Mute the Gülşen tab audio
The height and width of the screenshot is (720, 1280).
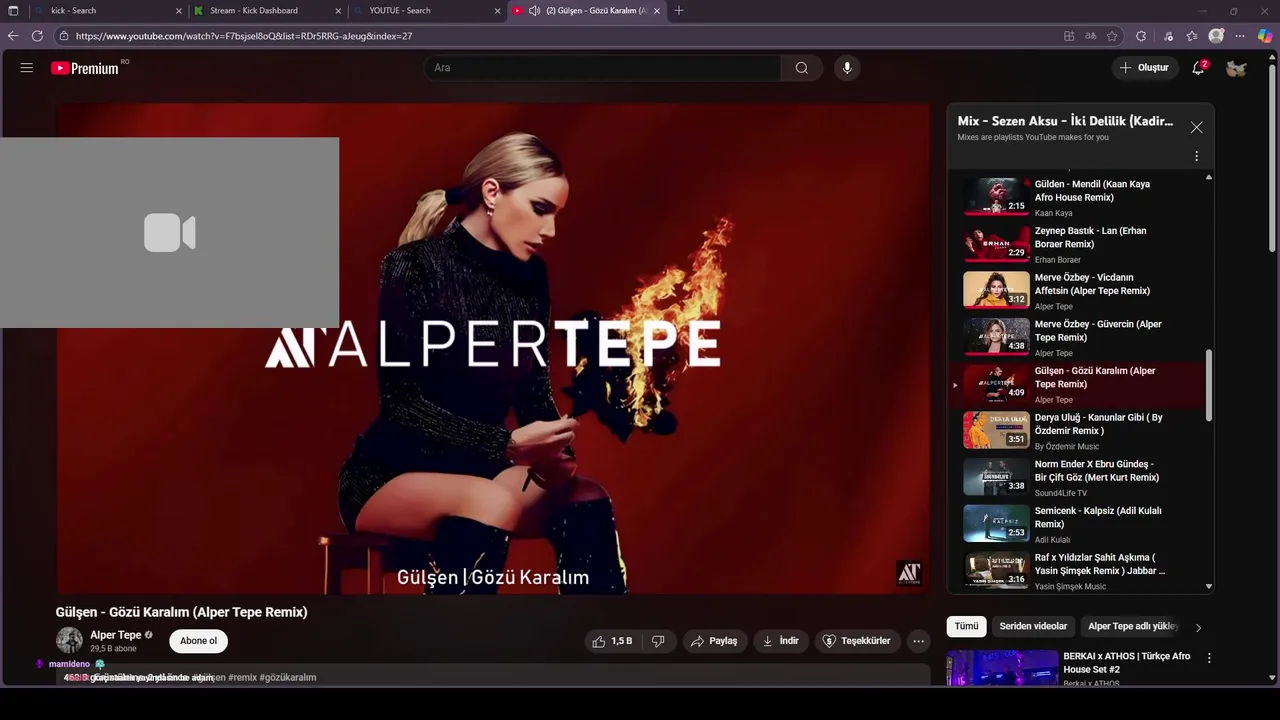[534, 11]
